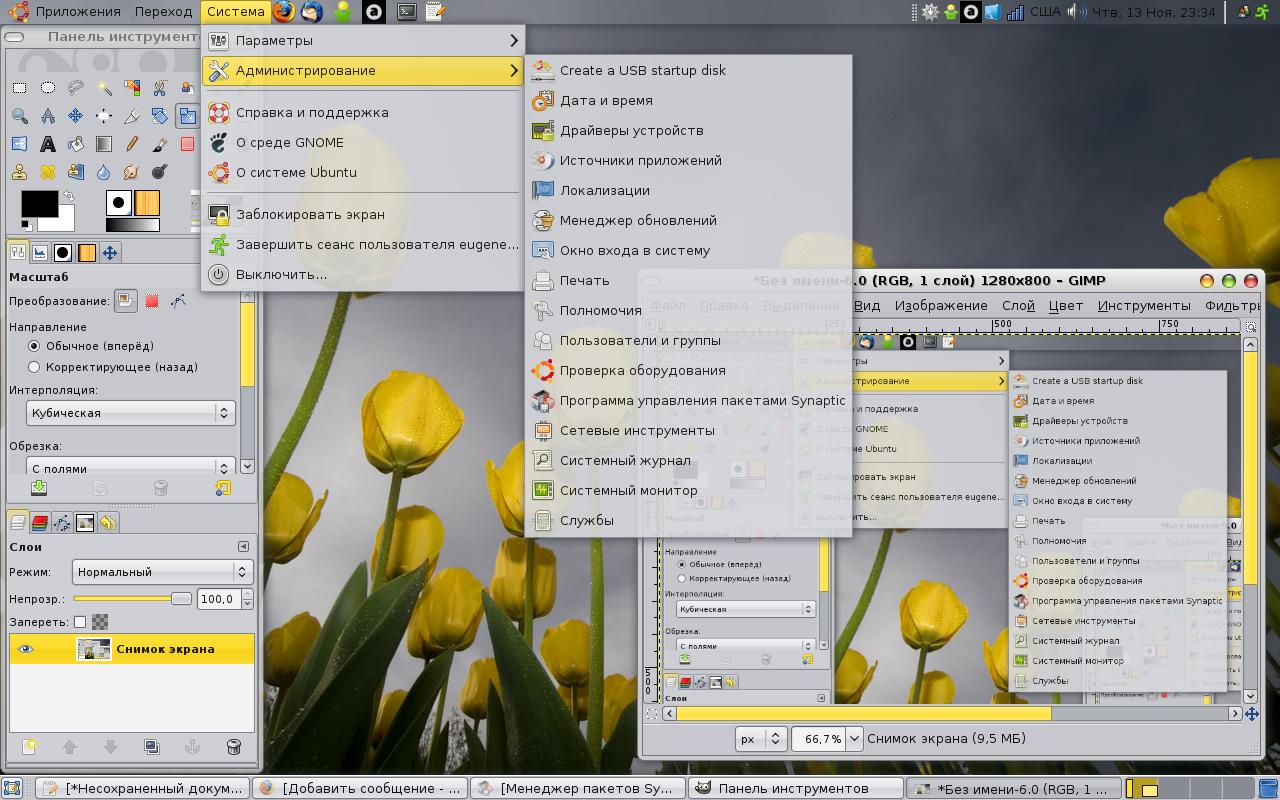Open the 'Кубическая' interpolation dropdown
Viewport: 1280px width, 800px height.
[x=130, y=412]
